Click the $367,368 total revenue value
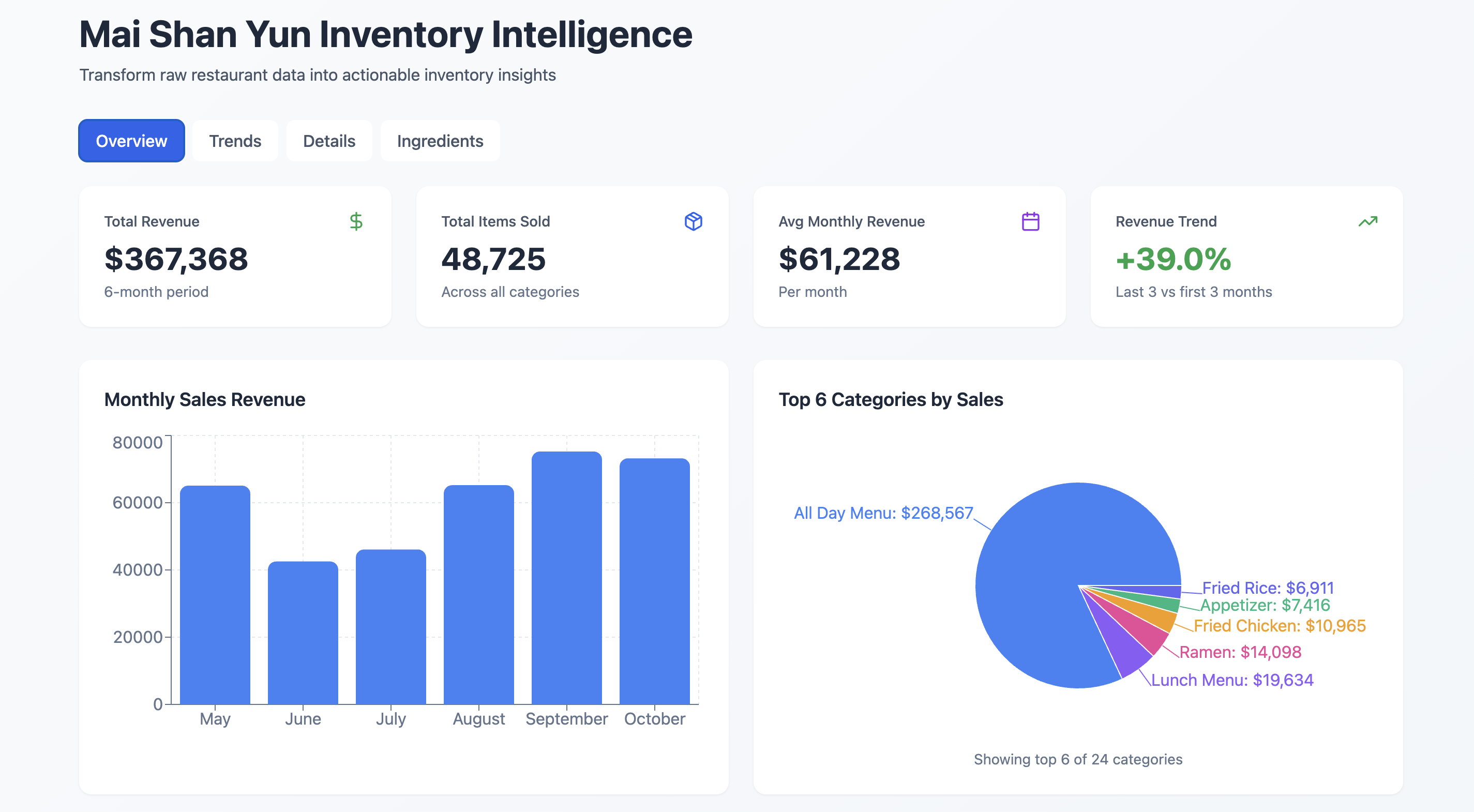 tap(176, 259)
